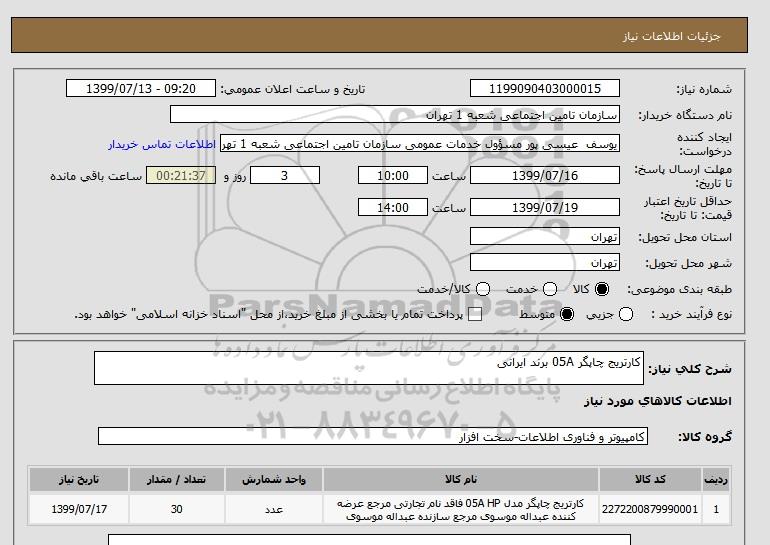Tick the Islamic treasury payment checkbox

click(475, 315)
